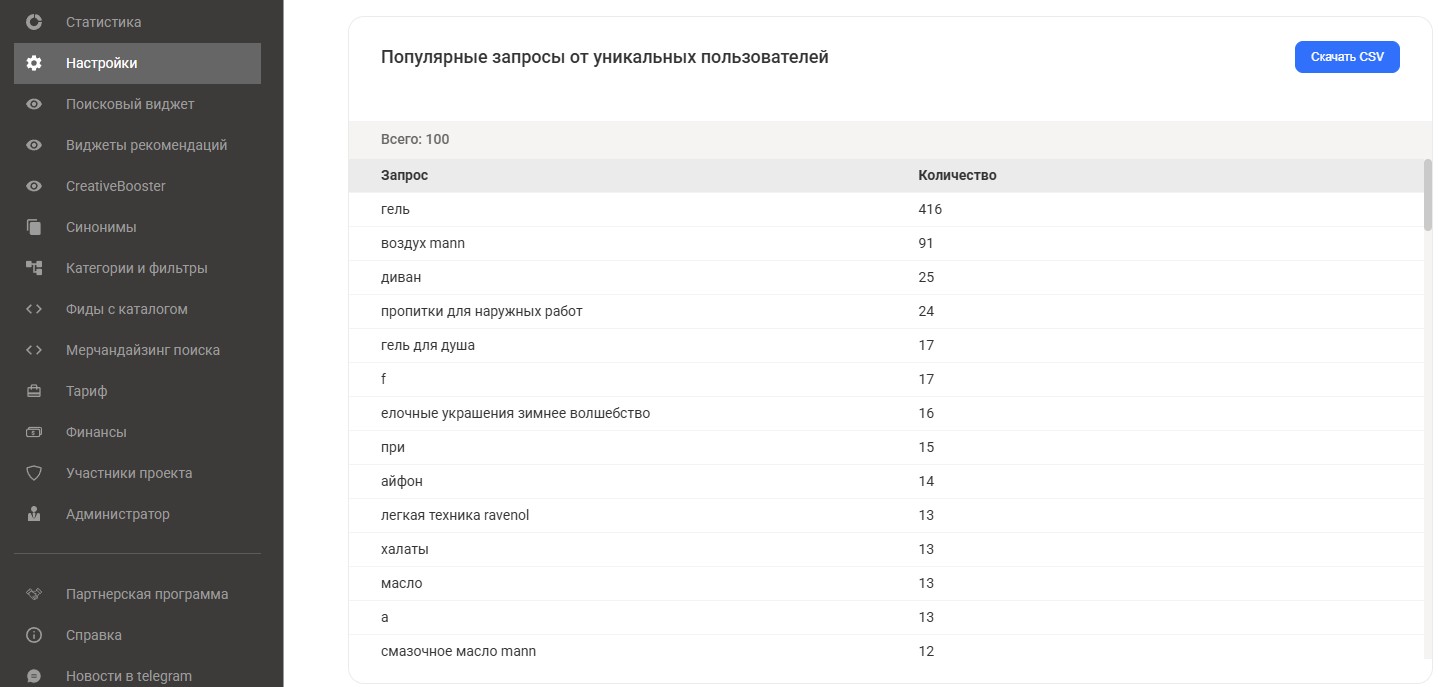This screenshot has width=1439, height=687.
Task: Open Новости в telegram from the sidebar
Action: tap(128, 675)
